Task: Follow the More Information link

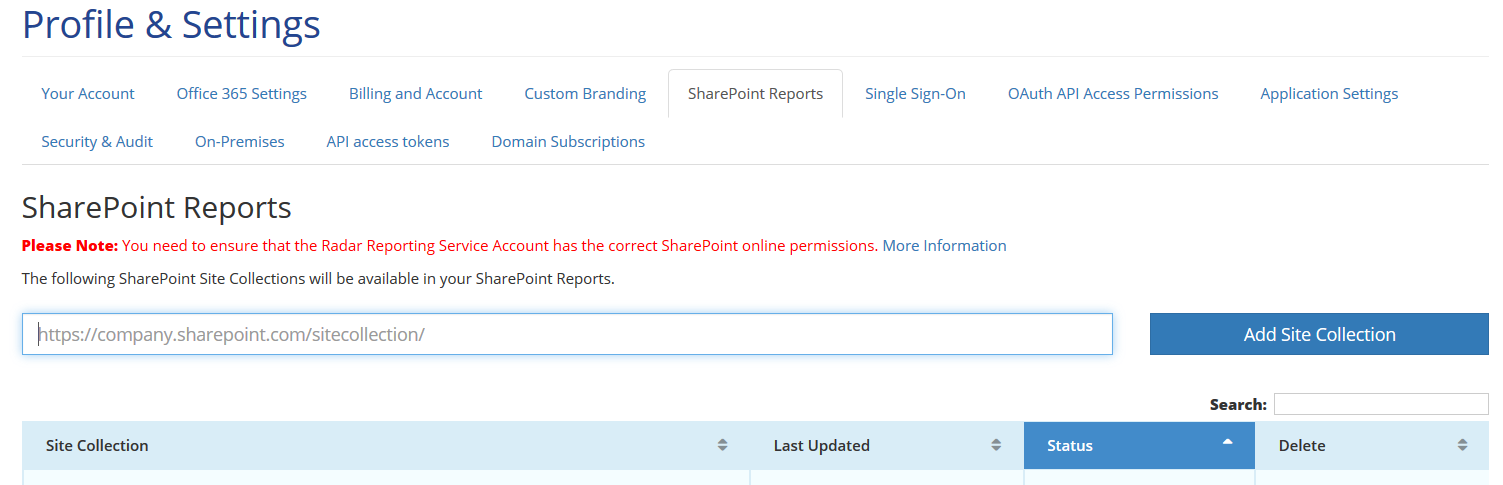Action: coord(944,246)
